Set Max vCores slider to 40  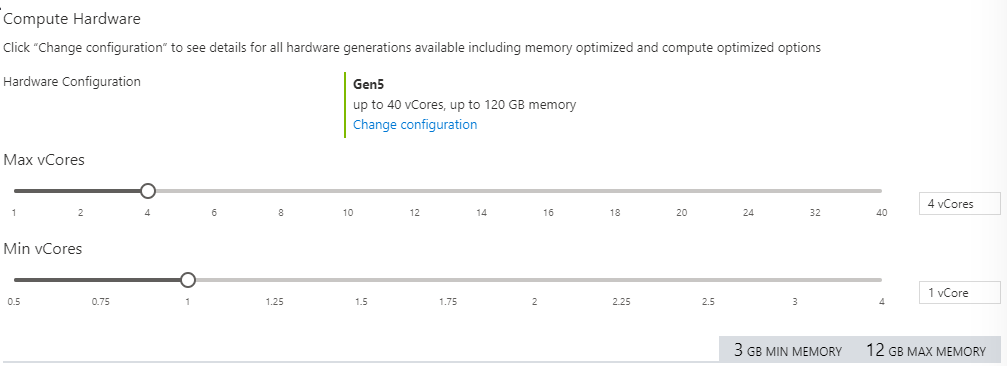click(881, 191)
